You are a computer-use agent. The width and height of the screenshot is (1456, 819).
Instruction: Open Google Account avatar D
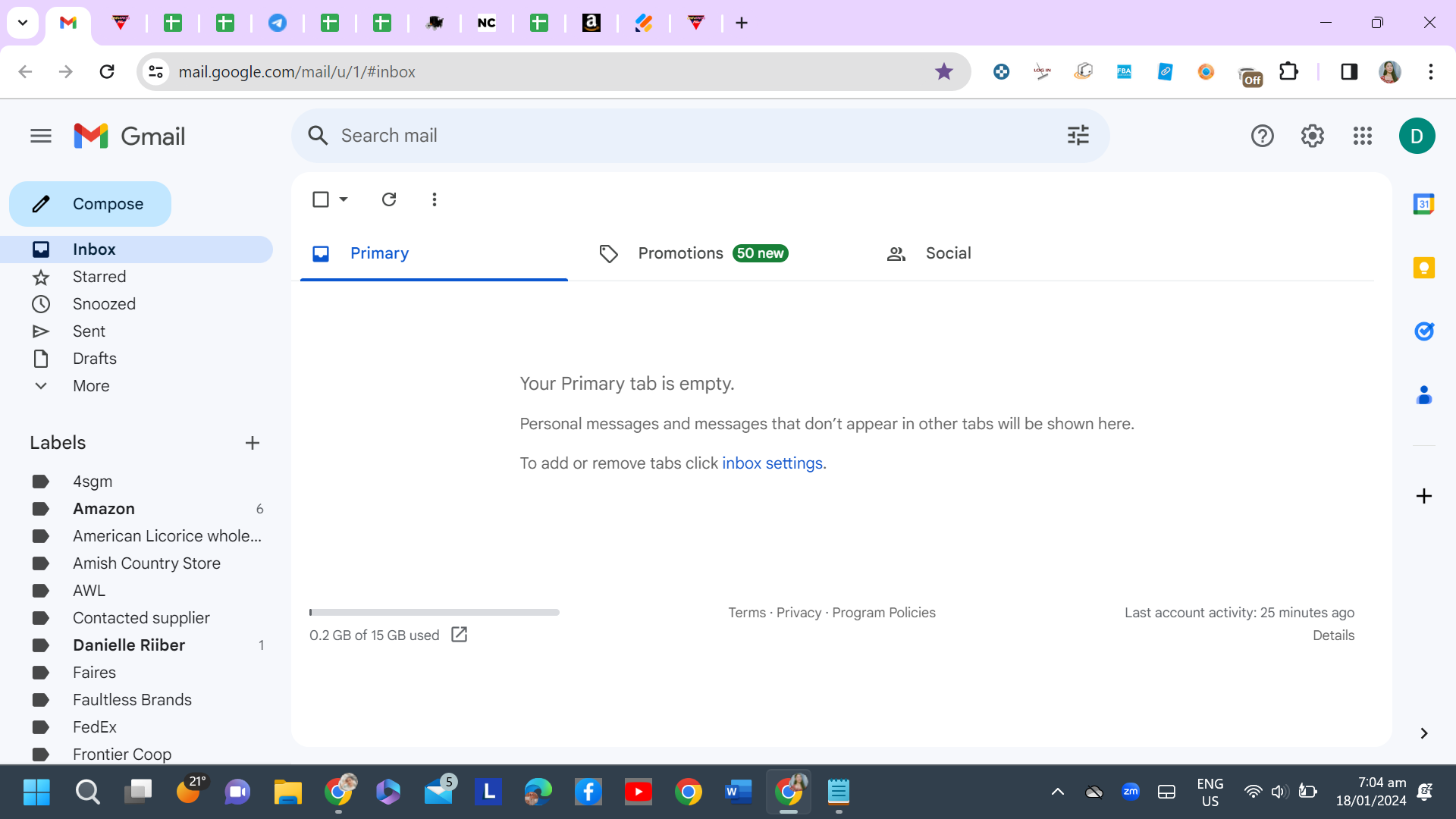(1417, 136)
